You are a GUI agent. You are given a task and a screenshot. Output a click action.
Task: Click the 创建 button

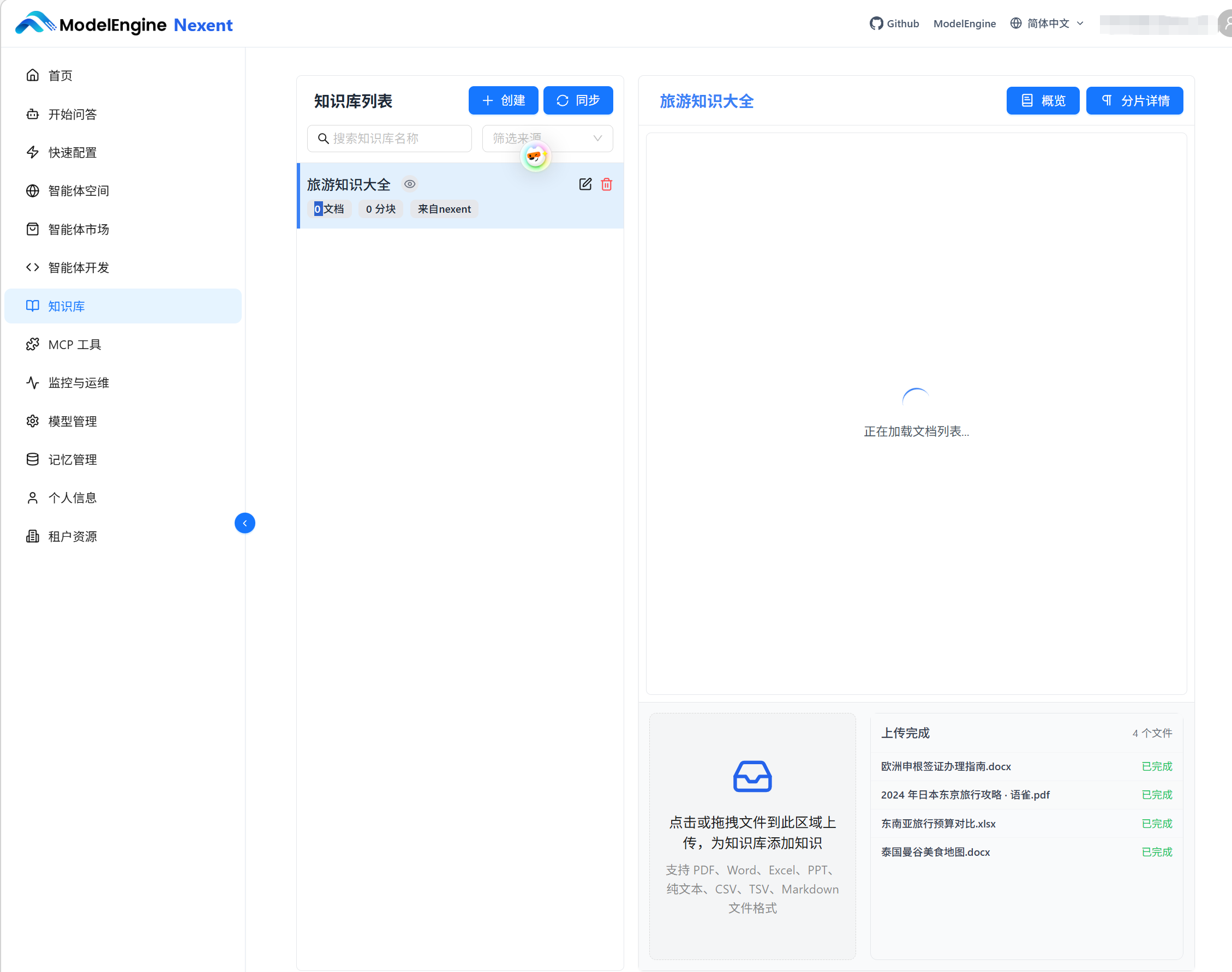[503, 100]
